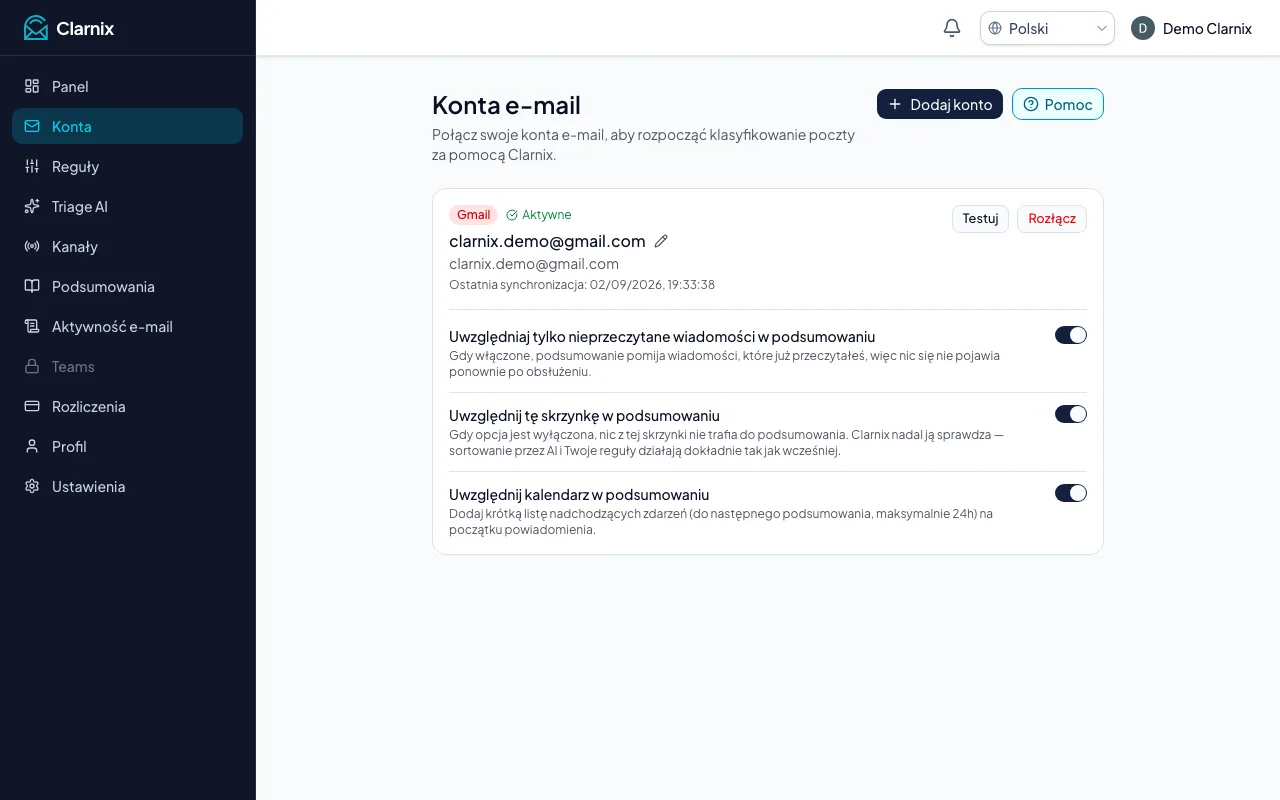Click the green Aktywne check icon
This screenshot has width=1280, height=800.
pos(512,215)
